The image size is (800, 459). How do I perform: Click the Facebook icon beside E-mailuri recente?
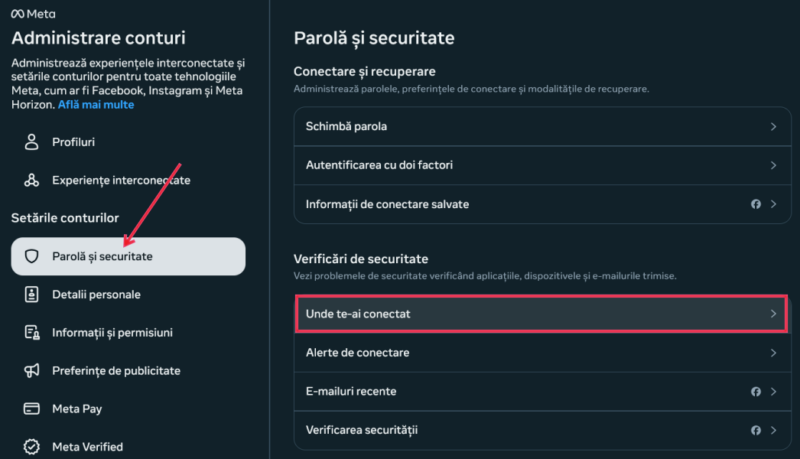pyautogui.click(x=756, y=391)
